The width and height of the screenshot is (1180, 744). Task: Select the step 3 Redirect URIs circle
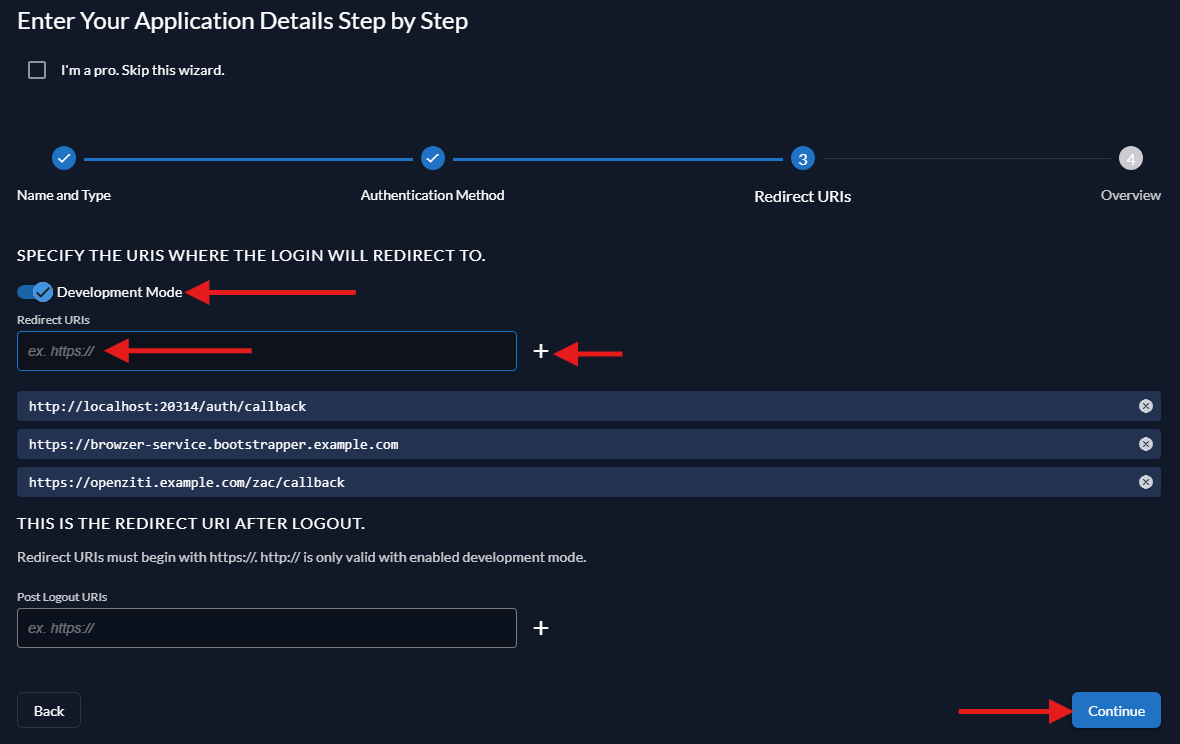802,157
